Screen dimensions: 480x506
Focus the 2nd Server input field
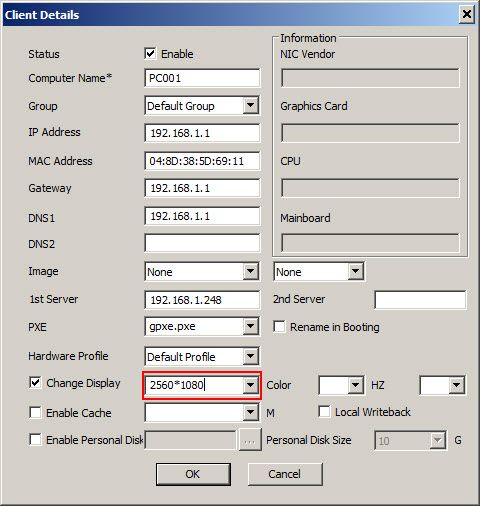point(420,300)
